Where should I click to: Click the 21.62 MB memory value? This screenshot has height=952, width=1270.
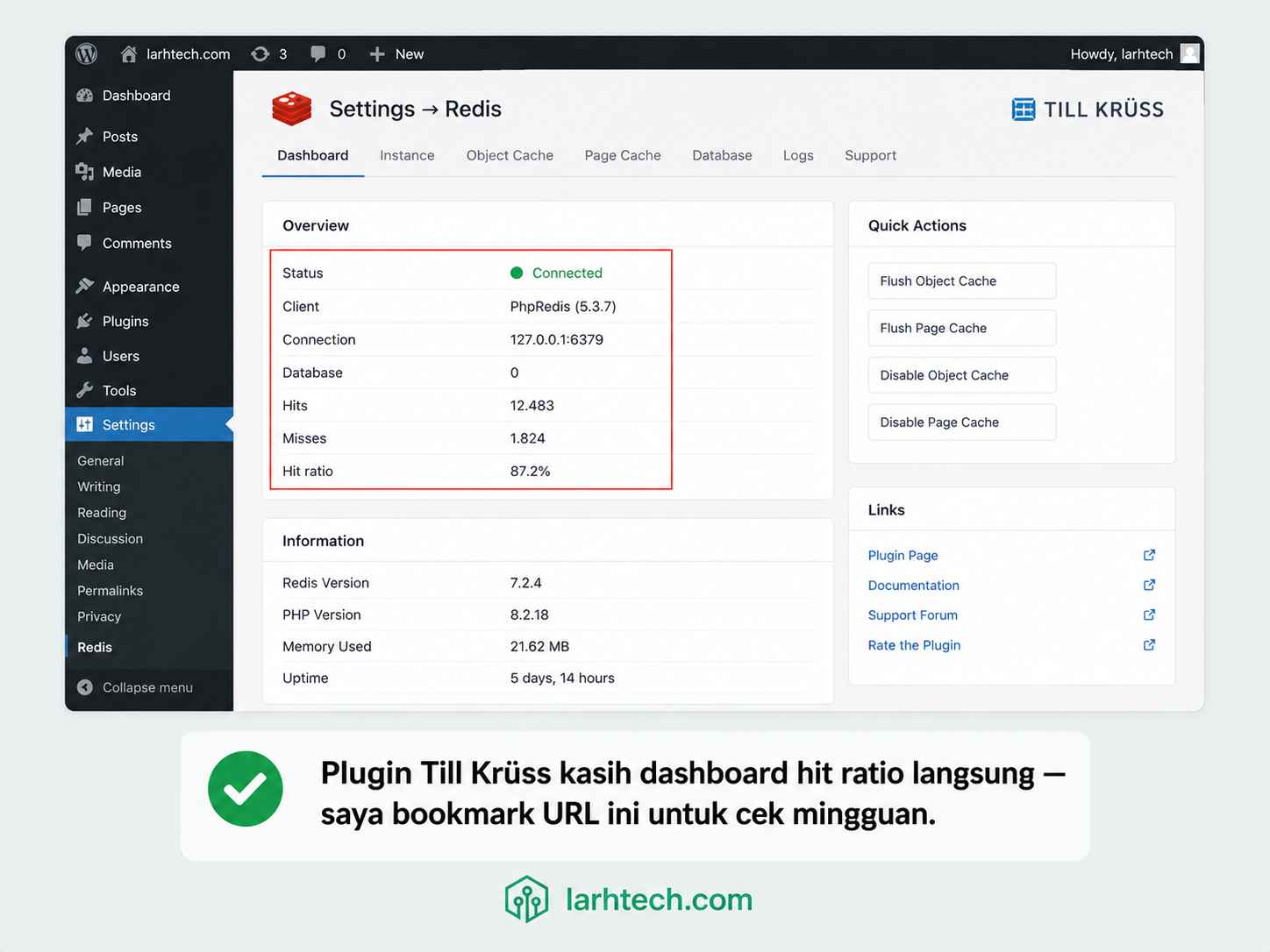(x=539, y=646)
